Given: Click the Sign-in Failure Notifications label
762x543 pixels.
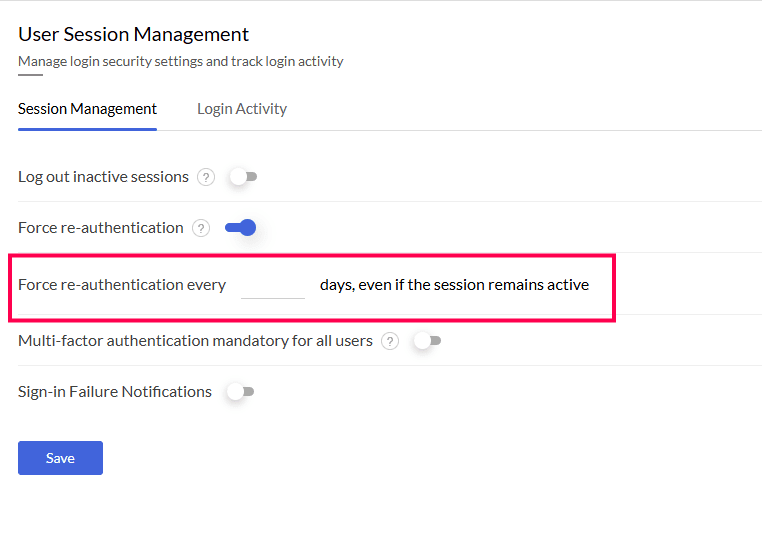Looking at the screenshot, I should coord(115,392).
